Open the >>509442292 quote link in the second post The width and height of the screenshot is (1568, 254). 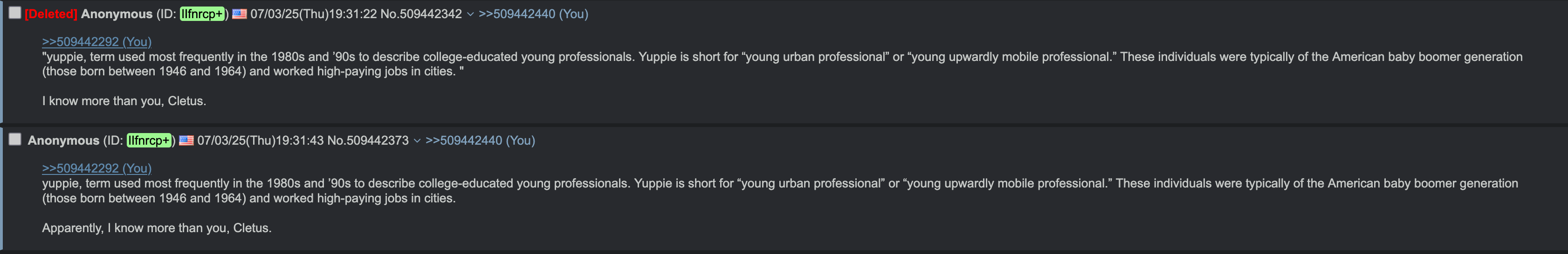point(97,168)
